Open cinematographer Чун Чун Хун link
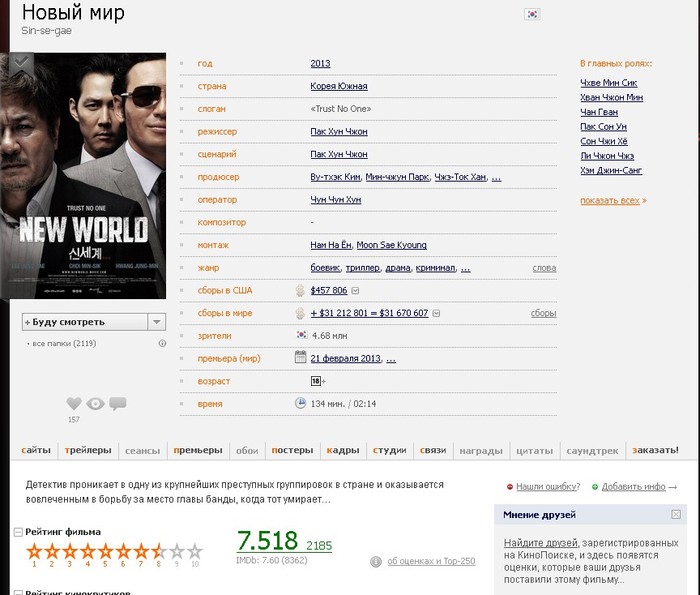Viewport: 700px width, 595px height. click(x=336, y=200)
